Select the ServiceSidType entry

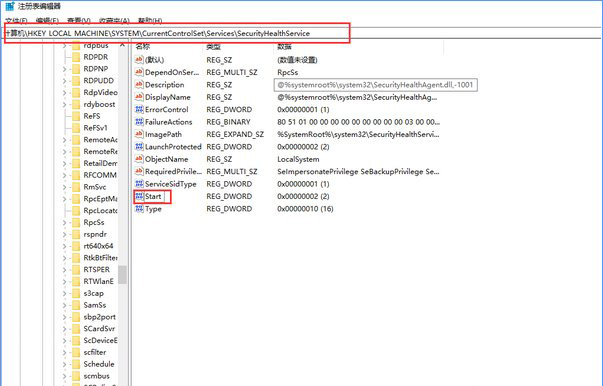pyautogui.click(x=171, y=184)
